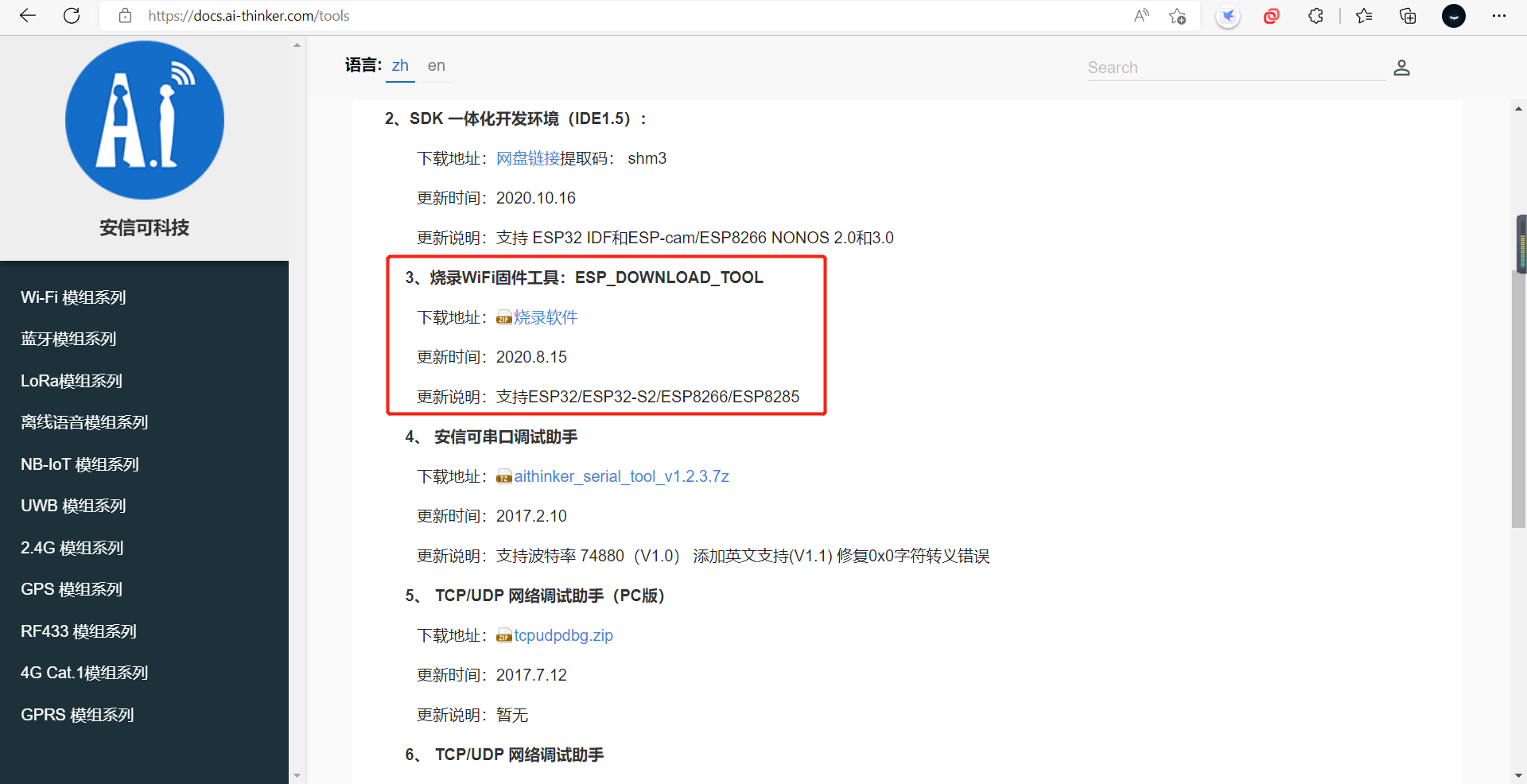Screen dimensions: 1527x784
Task: Click the page scrollbar up arrow
Action: (x=1519, y=109)
